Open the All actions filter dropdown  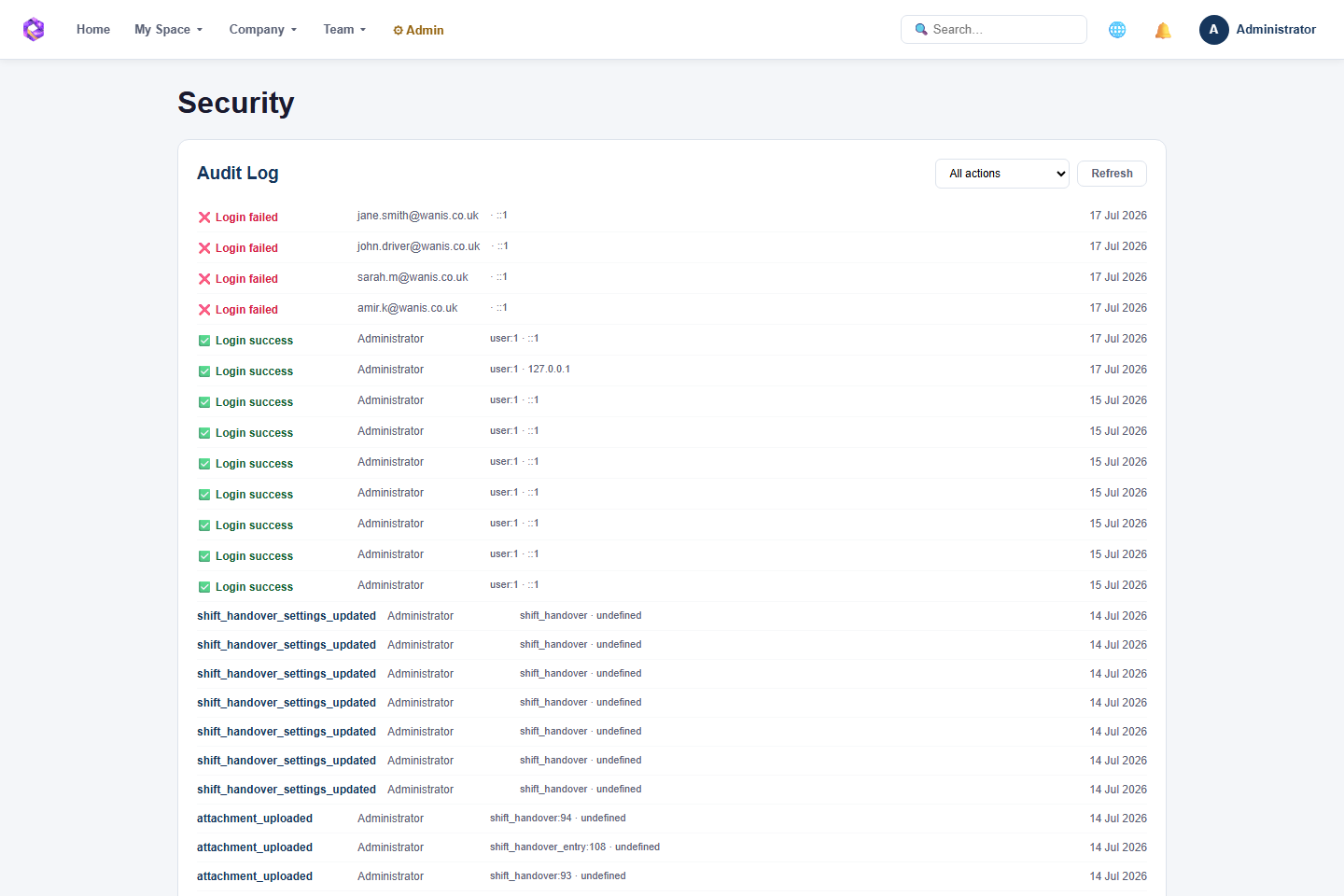[x=1002, y=174]
